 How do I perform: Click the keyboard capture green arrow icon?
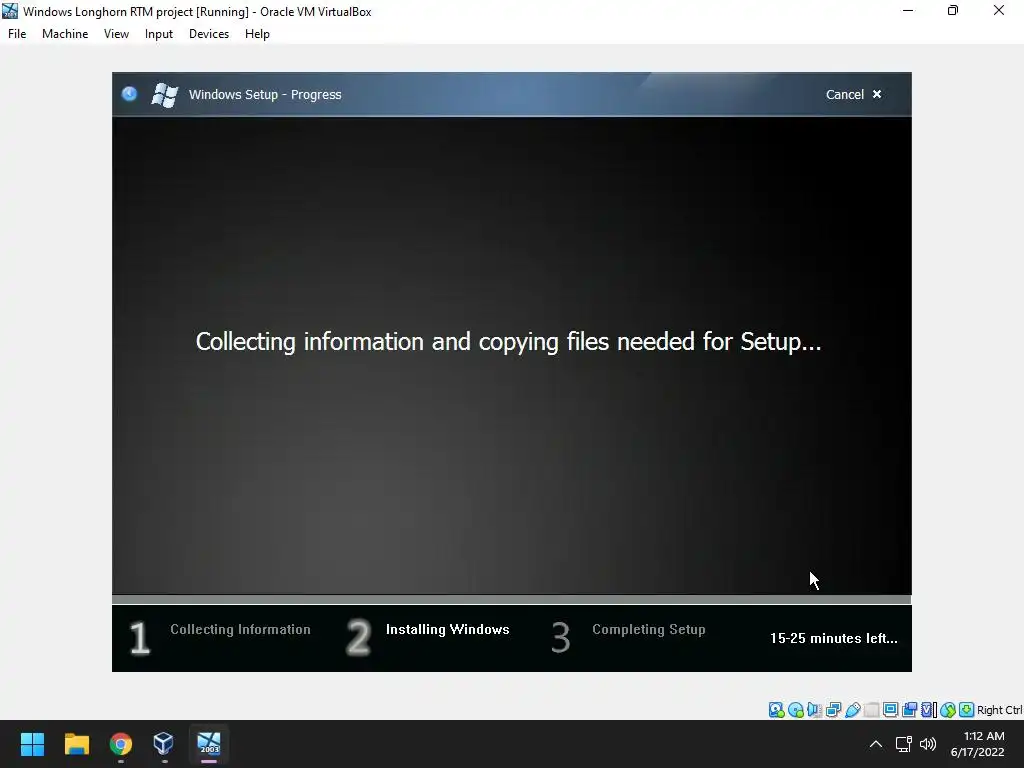tap(967, 710)
